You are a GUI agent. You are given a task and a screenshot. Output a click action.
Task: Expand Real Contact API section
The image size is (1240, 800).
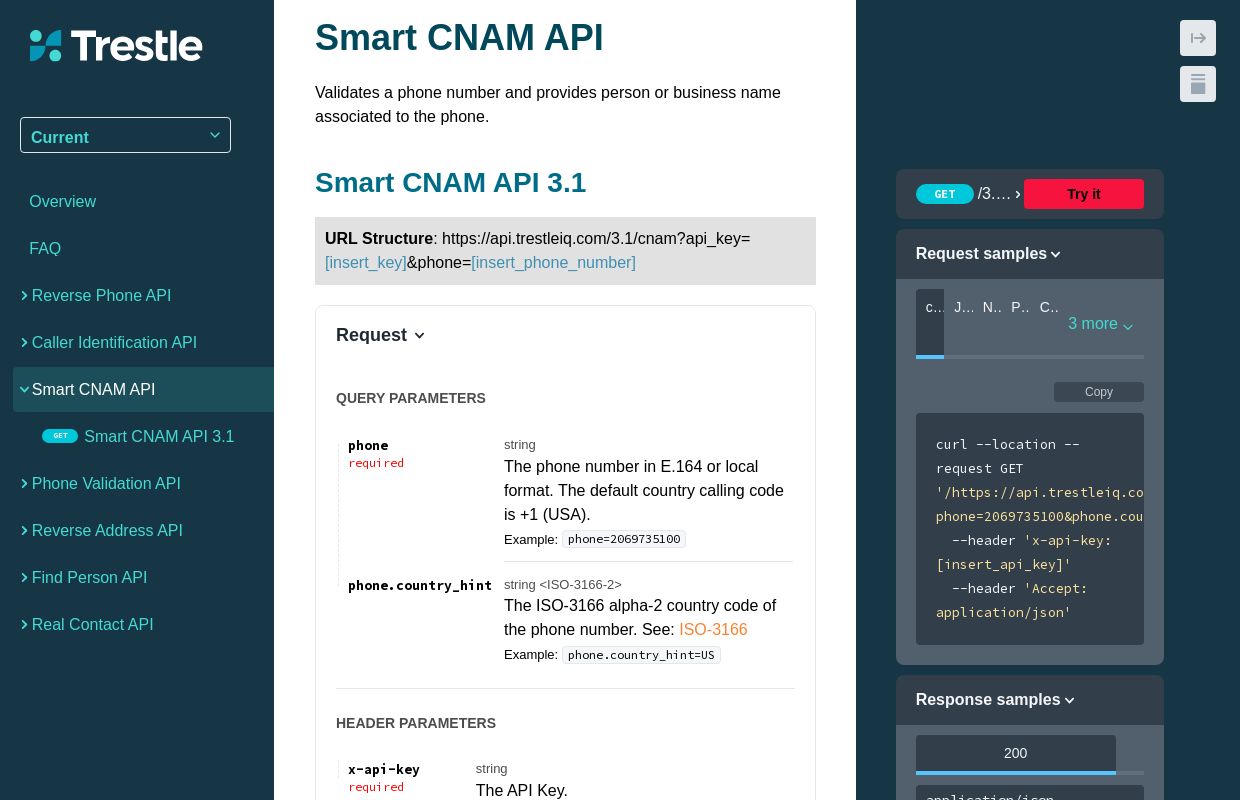pyautogui.click(x=92, y=624)
